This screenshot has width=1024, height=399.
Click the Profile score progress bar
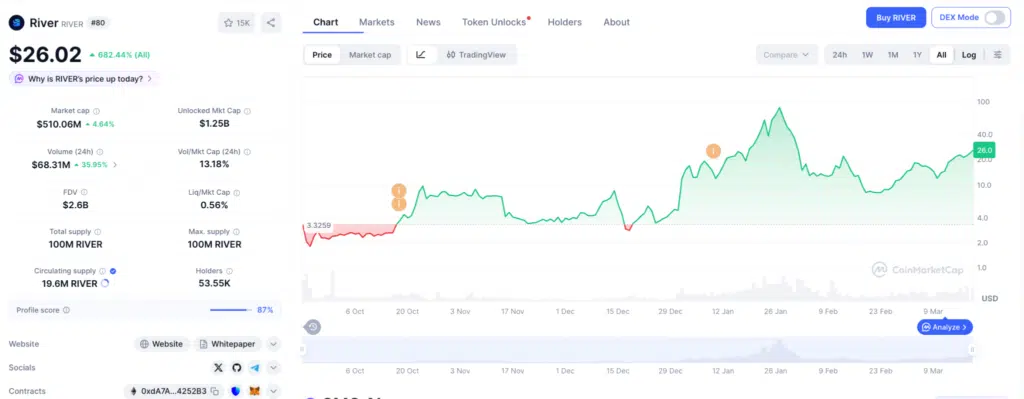[x=231, y=310]
